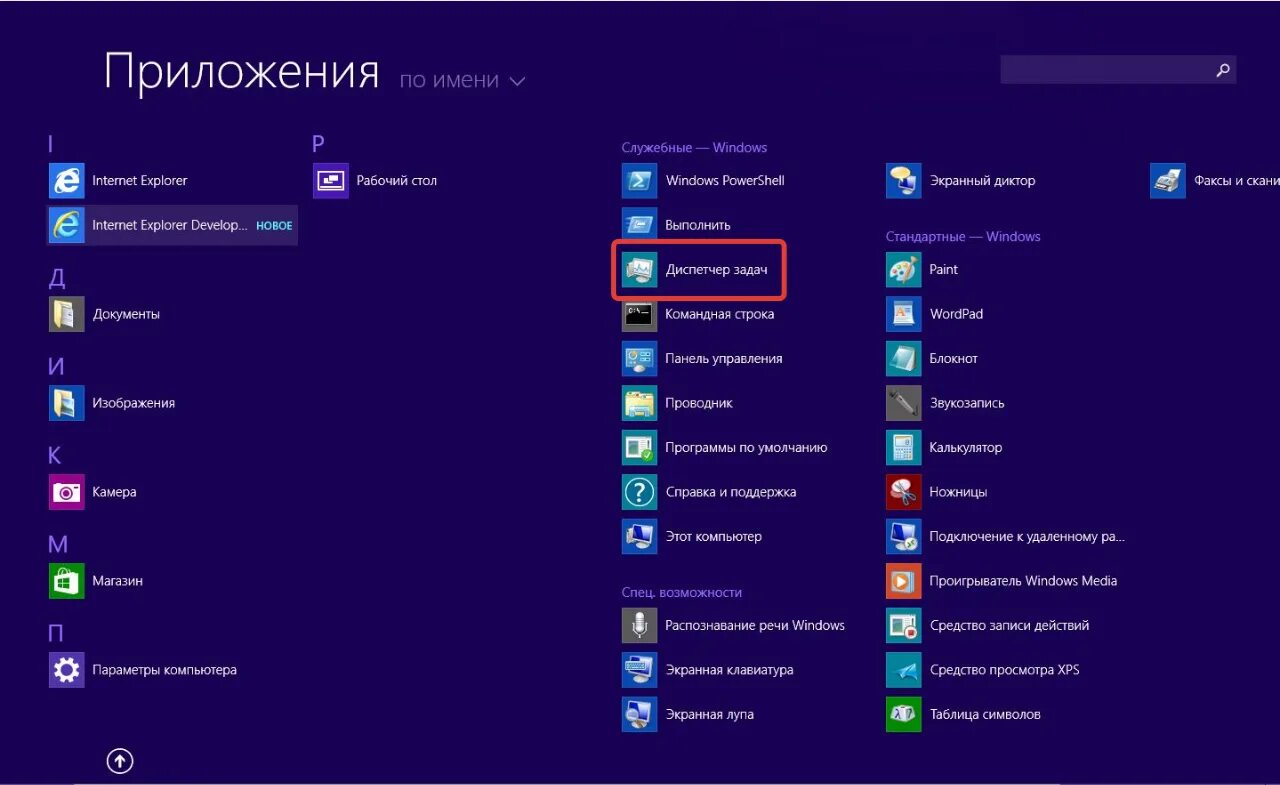
Task: Launch Распознавание речи Windows icon
Action: click(x=639, y=626)
